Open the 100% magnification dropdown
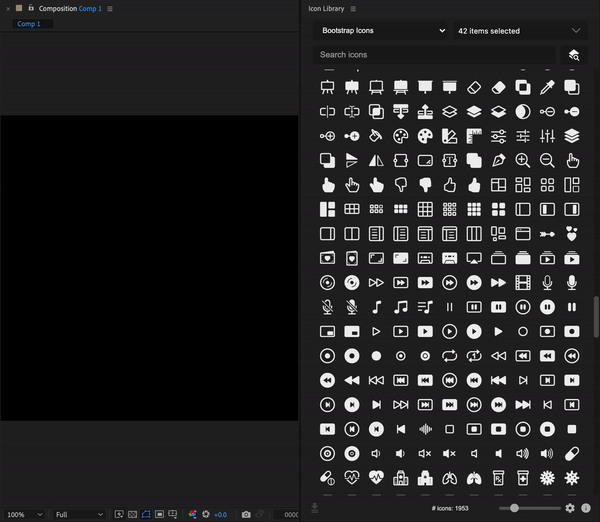The image size is (600, 522). pos(24,514)
